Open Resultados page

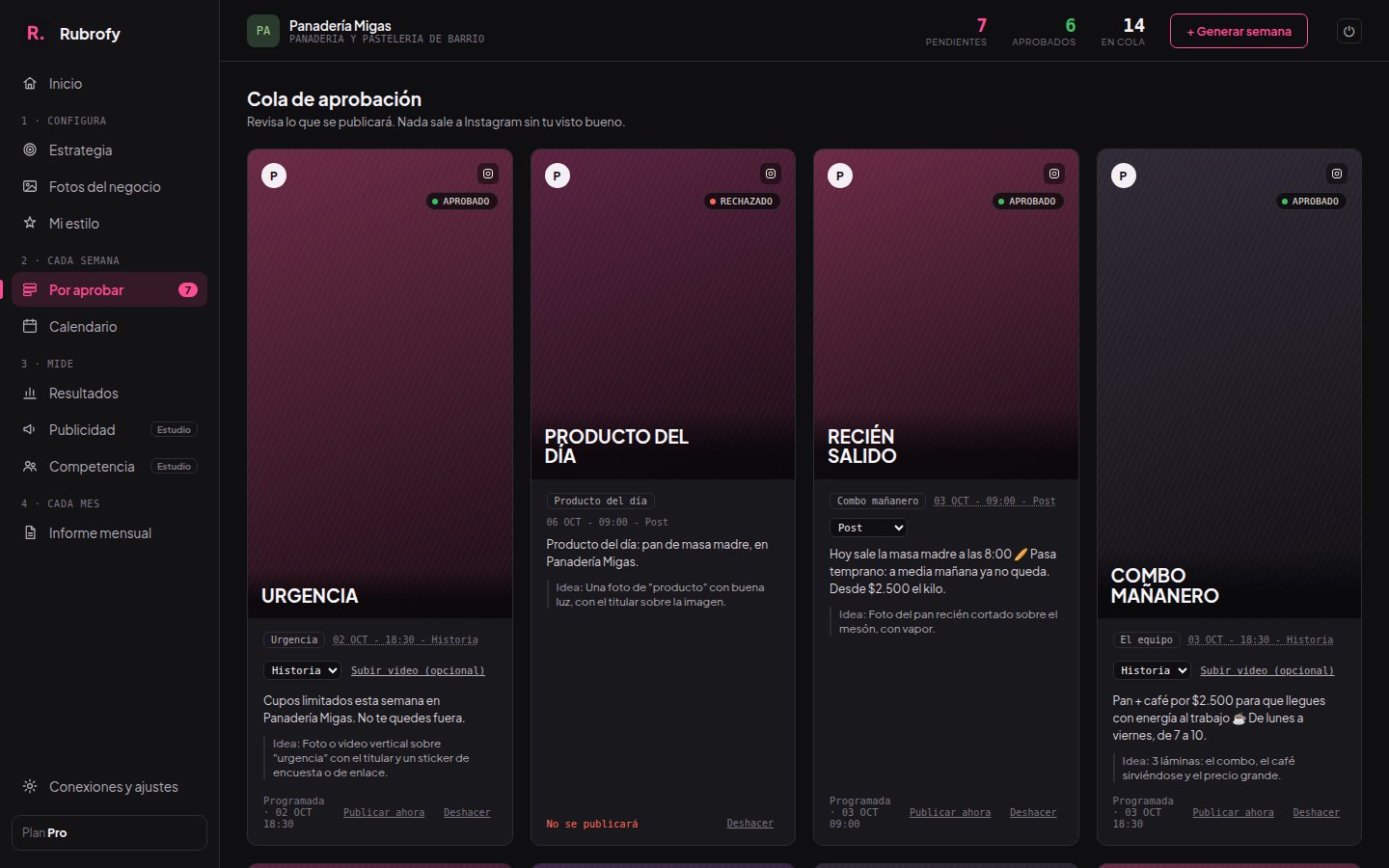pyautogui.click(x=109, y=393)
